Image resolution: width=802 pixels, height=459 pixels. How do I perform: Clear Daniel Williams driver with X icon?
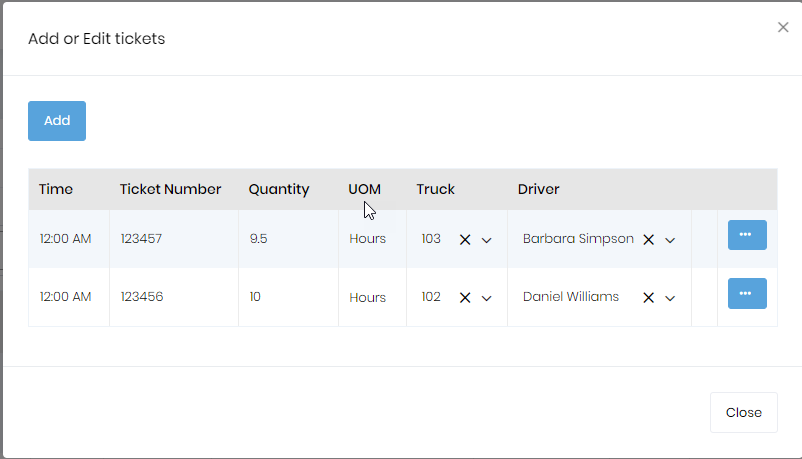click(x=649, y=298)
